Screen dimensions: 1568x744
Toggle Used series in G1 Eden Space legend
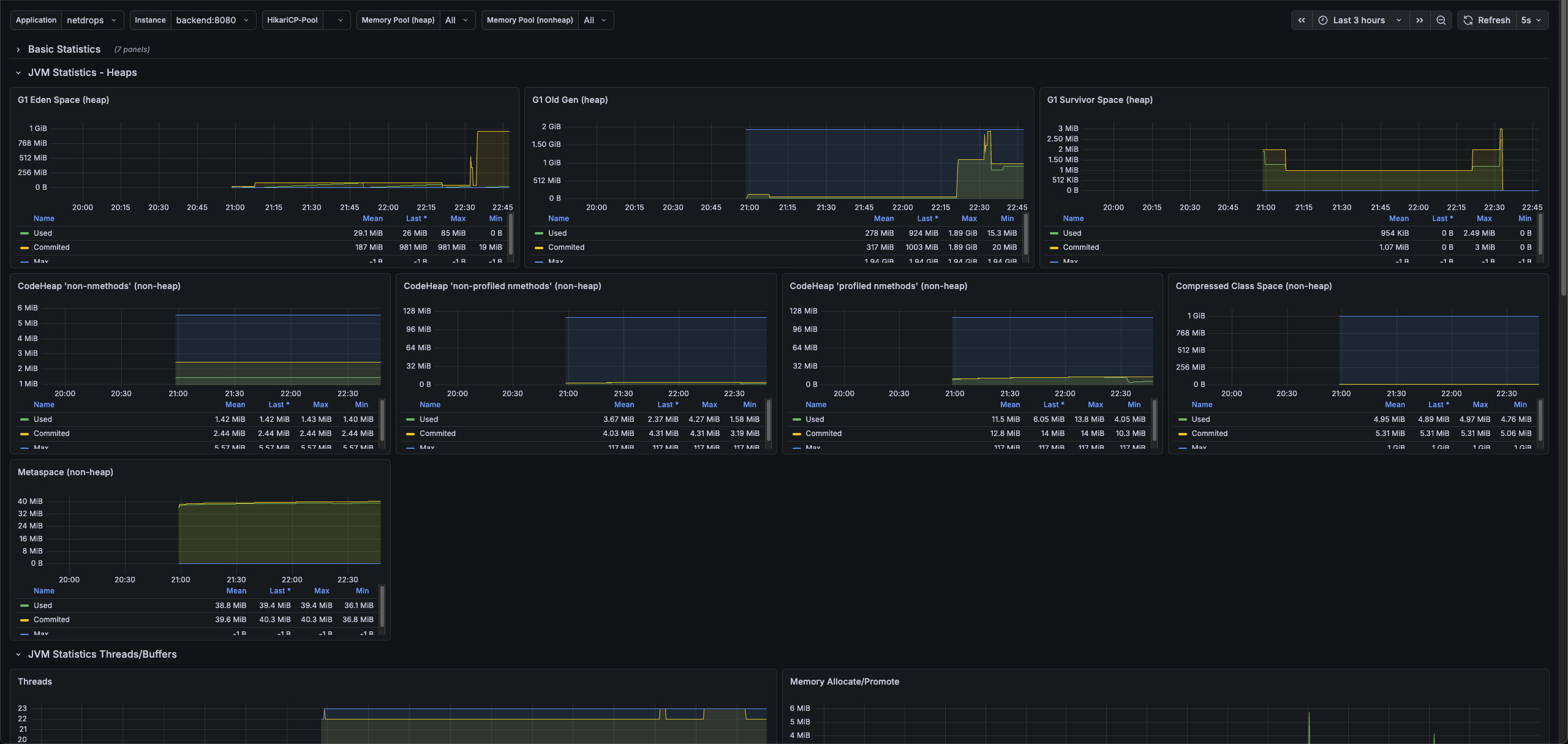43,233
